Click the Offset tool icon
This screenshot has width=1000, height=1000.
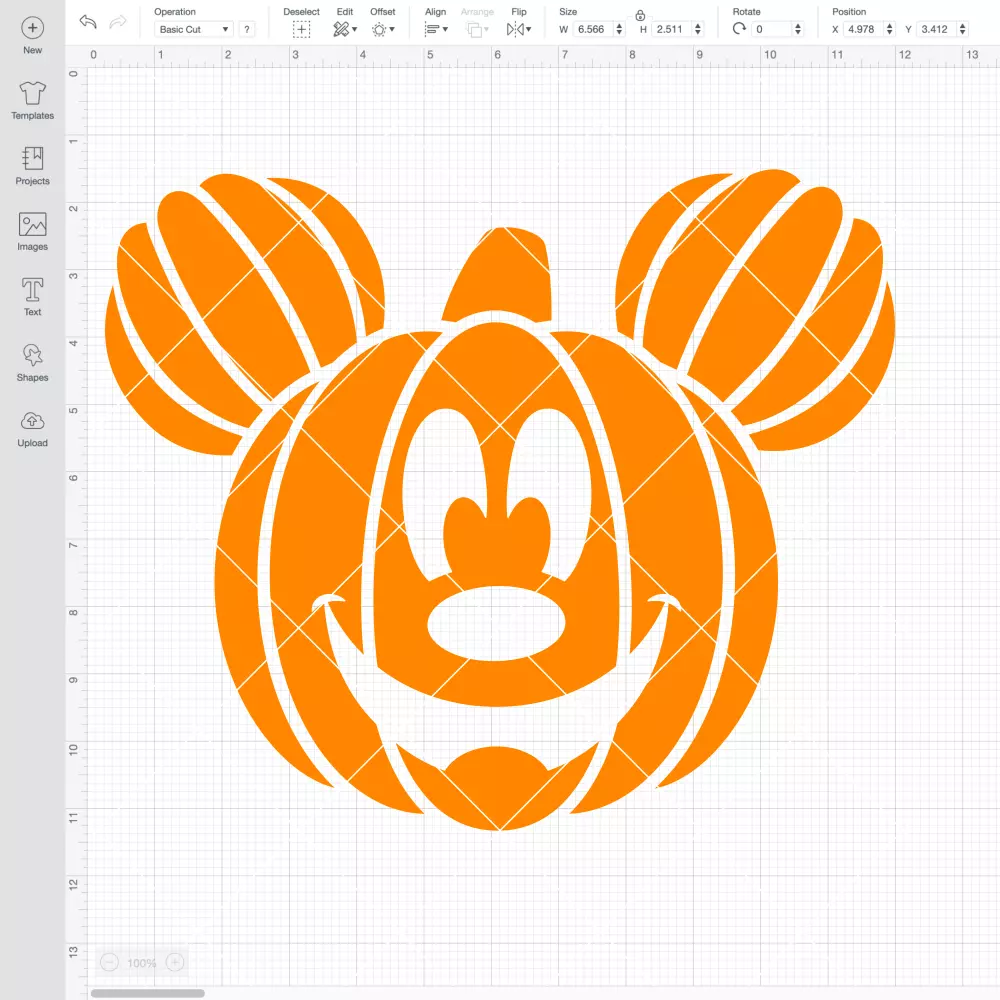pos(379,29)
